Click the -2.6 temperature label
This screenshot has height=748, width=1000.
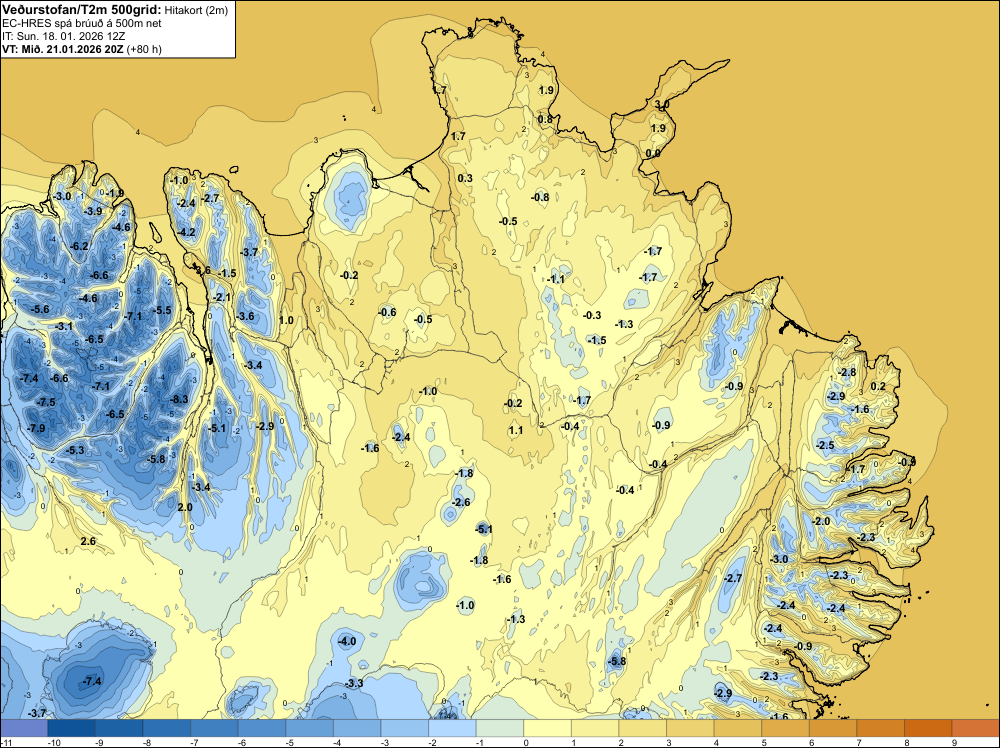pyautogui.click(x=461, y=502)
